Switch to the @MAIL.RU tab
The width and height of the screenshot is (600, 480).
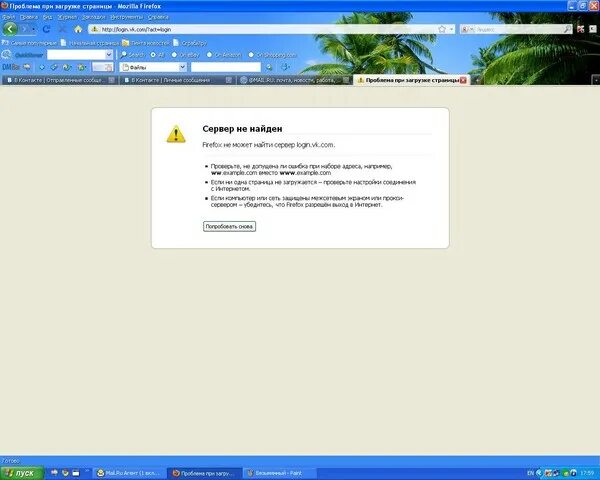pos(293,80)
